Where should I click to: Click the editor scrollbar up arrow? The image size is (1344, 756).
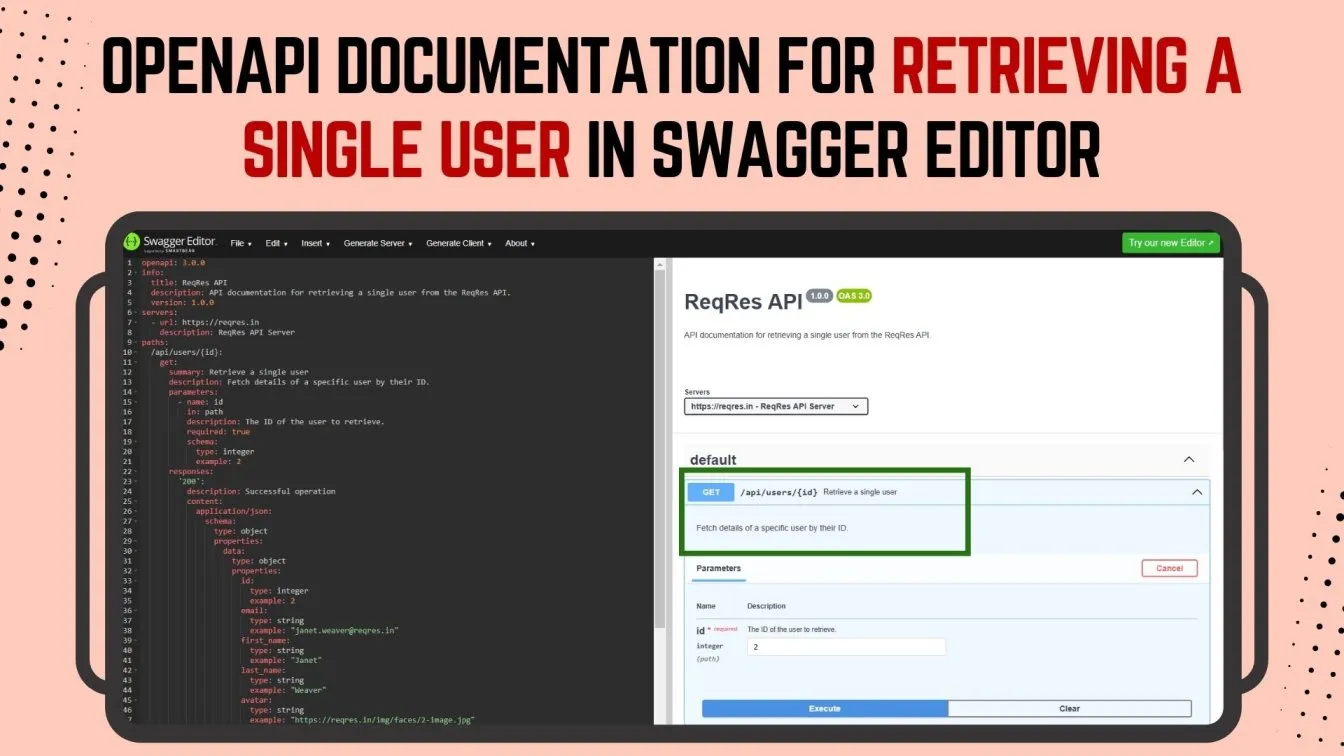[659, 263]
